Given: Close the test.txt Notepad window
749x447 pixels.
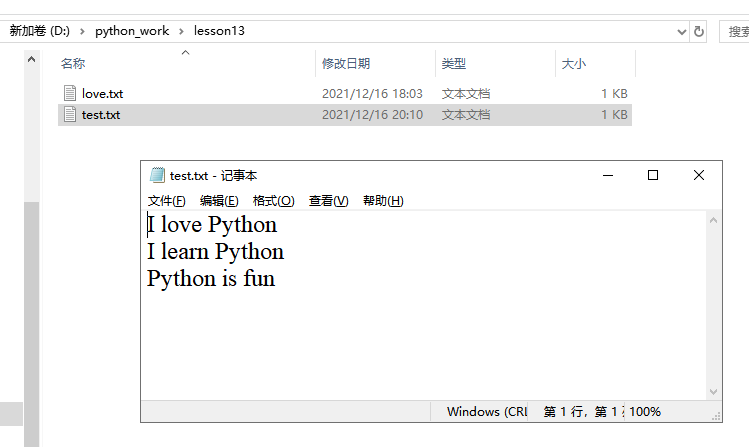Looking at the screenshot, I should (x=698, y=175).
